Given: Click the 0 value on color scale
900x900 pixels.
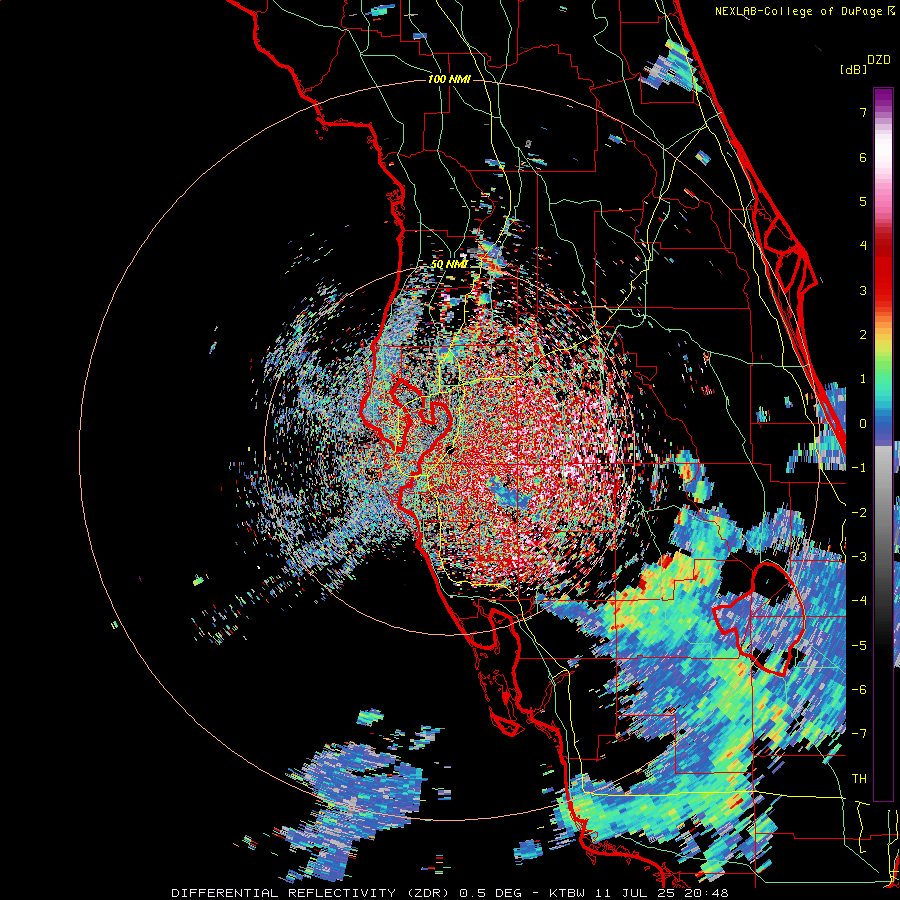Looking at the screenshot, I should click(x=863, y=424).
